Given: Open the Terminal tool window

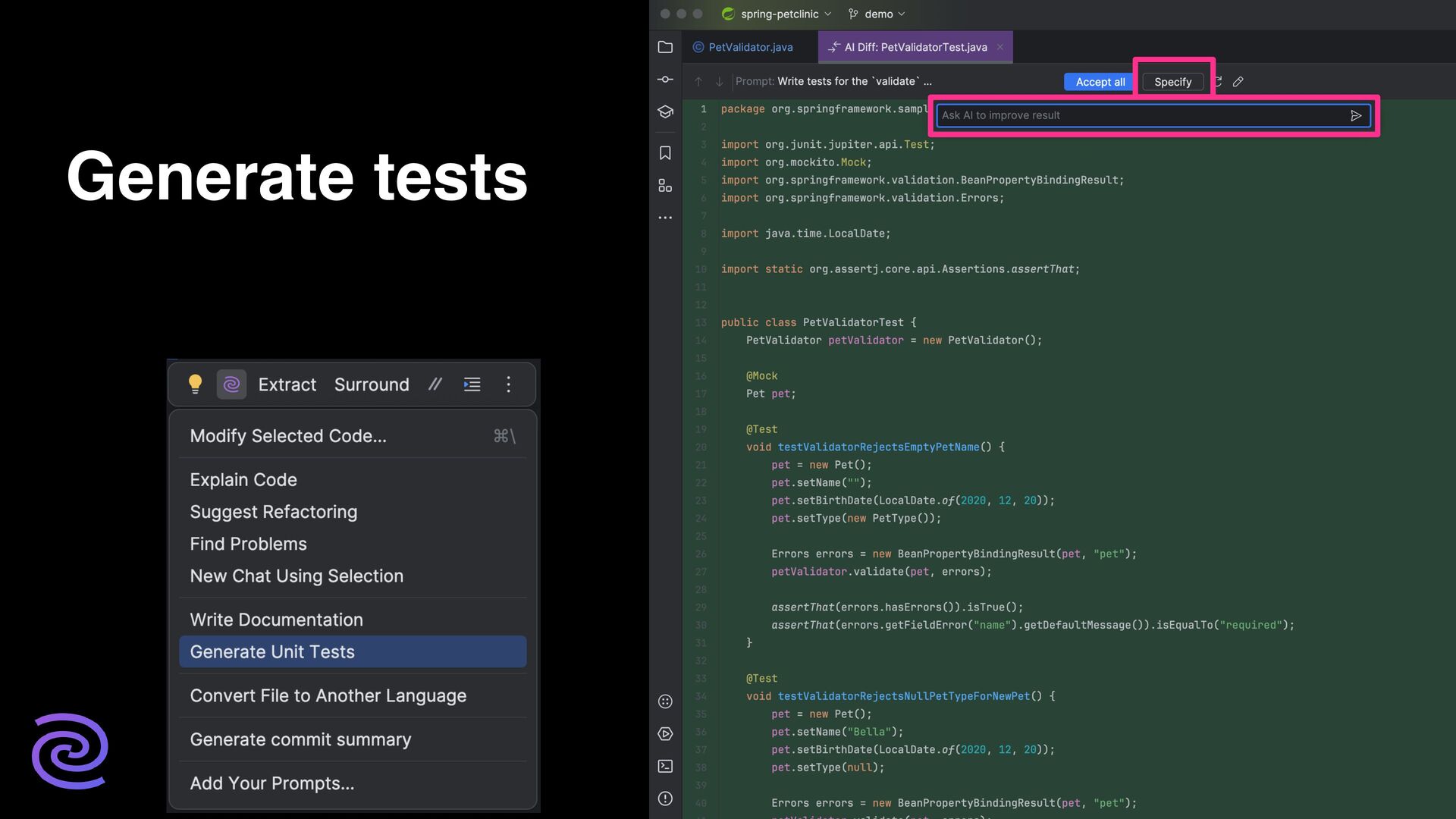Looking at the screenshot, I should [x=665, y=766].
